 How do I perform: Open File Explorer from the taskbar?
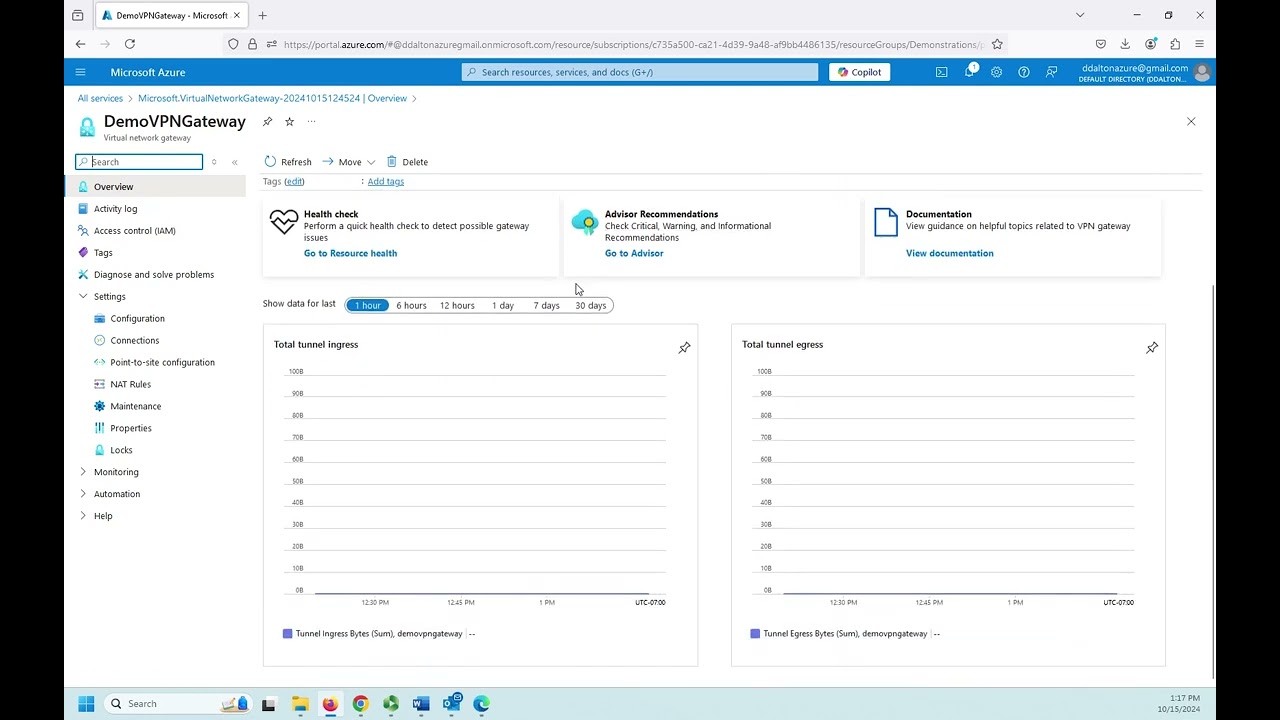pyautogui.click(x=299, y=704)
